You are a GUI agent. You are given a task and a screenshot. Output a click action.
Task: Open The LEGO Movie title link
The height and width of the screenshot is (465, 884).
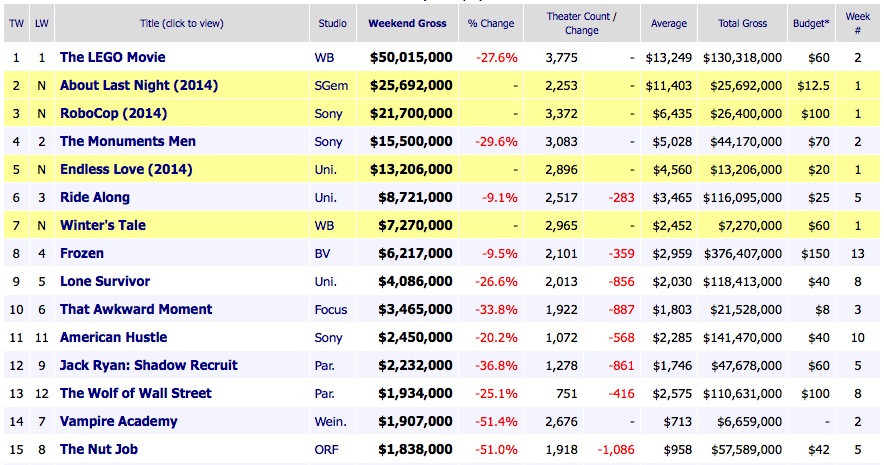coord(112,58)
